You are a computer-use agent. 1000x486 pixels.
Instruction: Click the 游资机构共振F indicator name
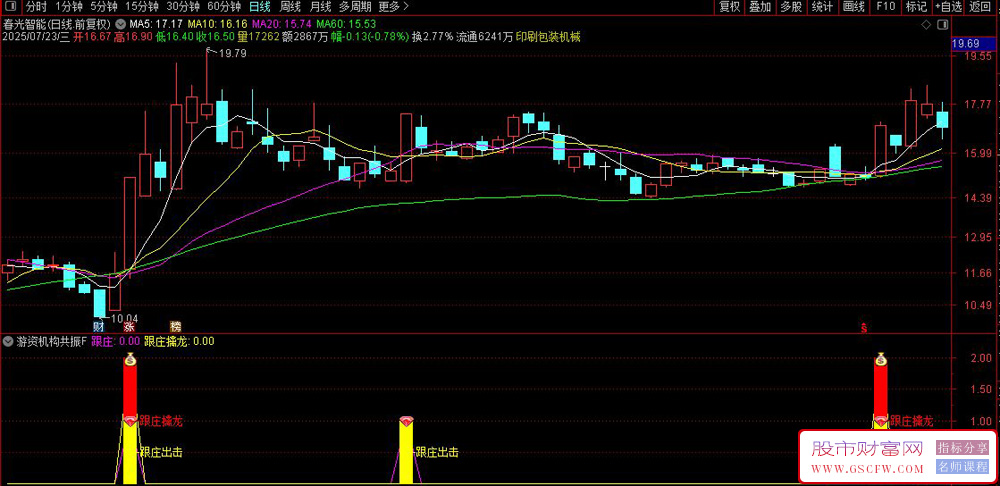click(x=50, y=341)
